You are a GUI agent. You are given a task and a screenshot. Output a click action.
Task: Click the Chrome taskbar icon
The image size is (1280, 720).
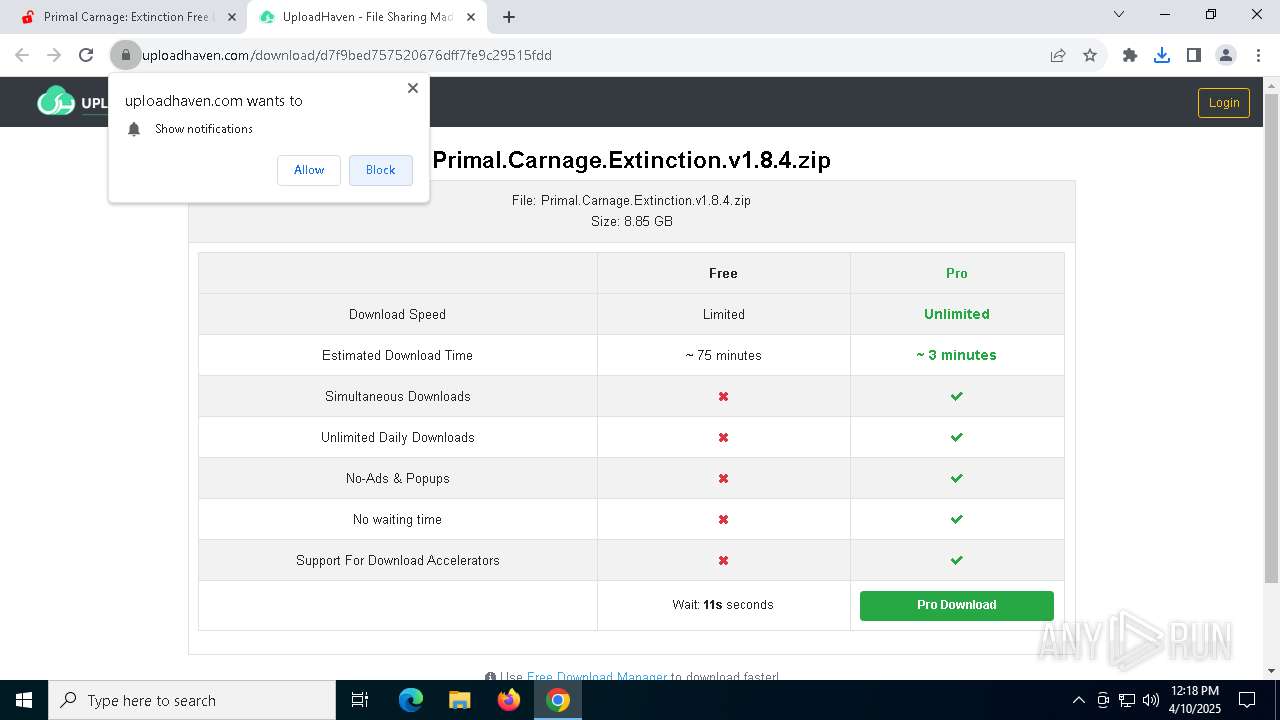click(558, 700)
